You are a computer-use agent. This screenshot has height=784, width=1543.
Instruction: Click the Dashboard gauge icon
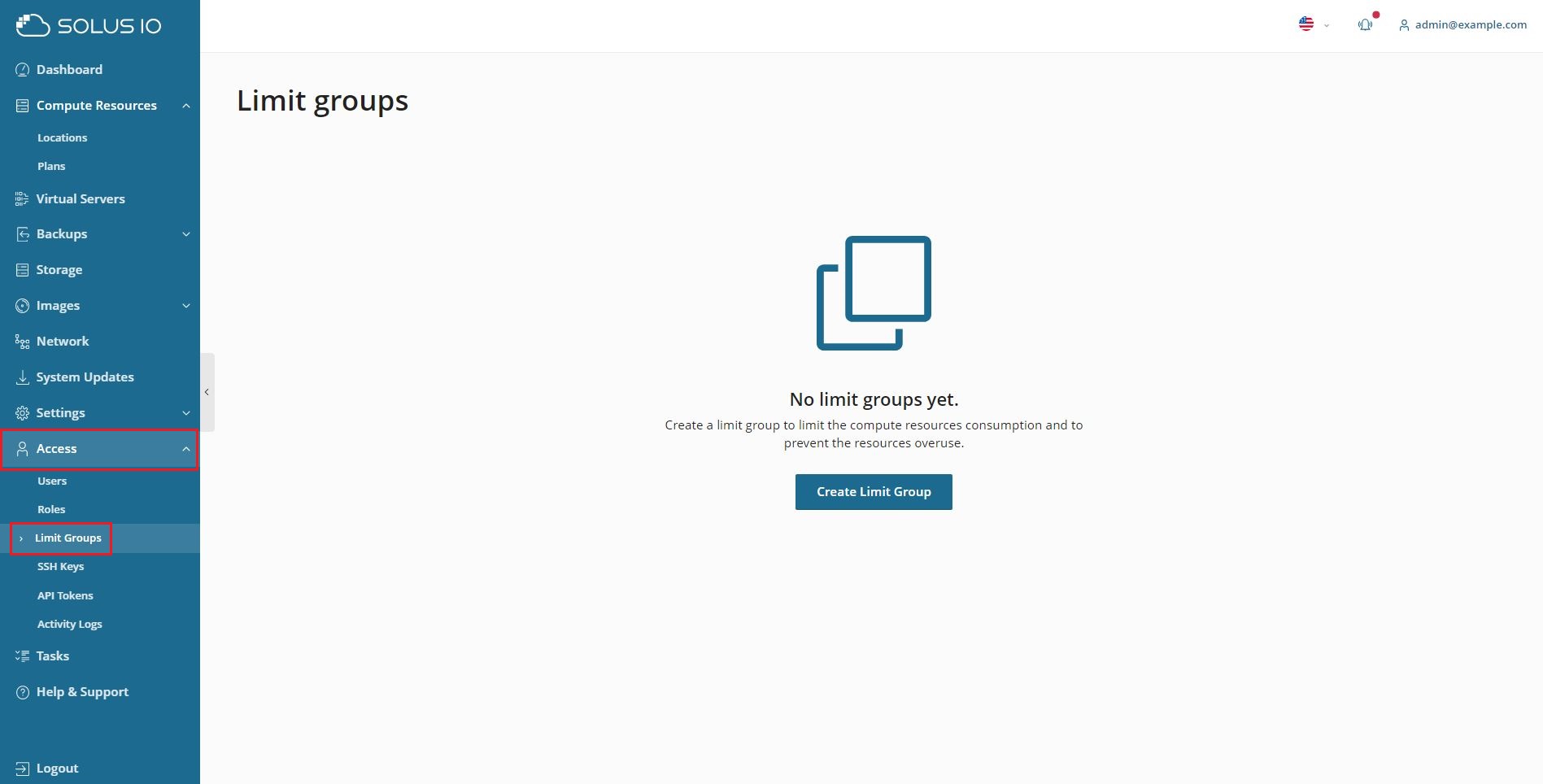pyautogui.click(x=23, y=70)
